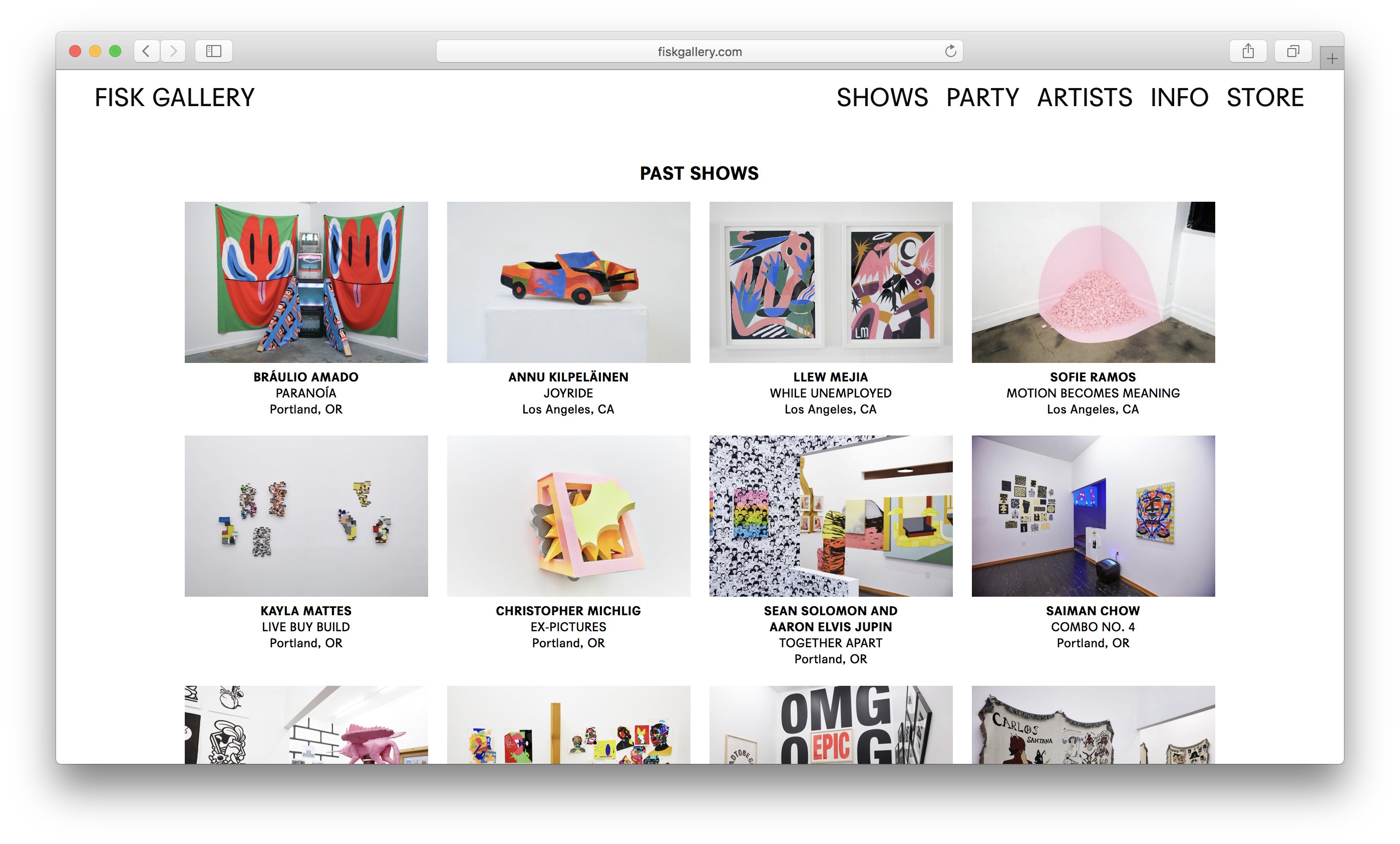Open the Bráulio Amado Paranoía show thumbnail
Viewport: 1400px width, 844px height.
[306, 282]
